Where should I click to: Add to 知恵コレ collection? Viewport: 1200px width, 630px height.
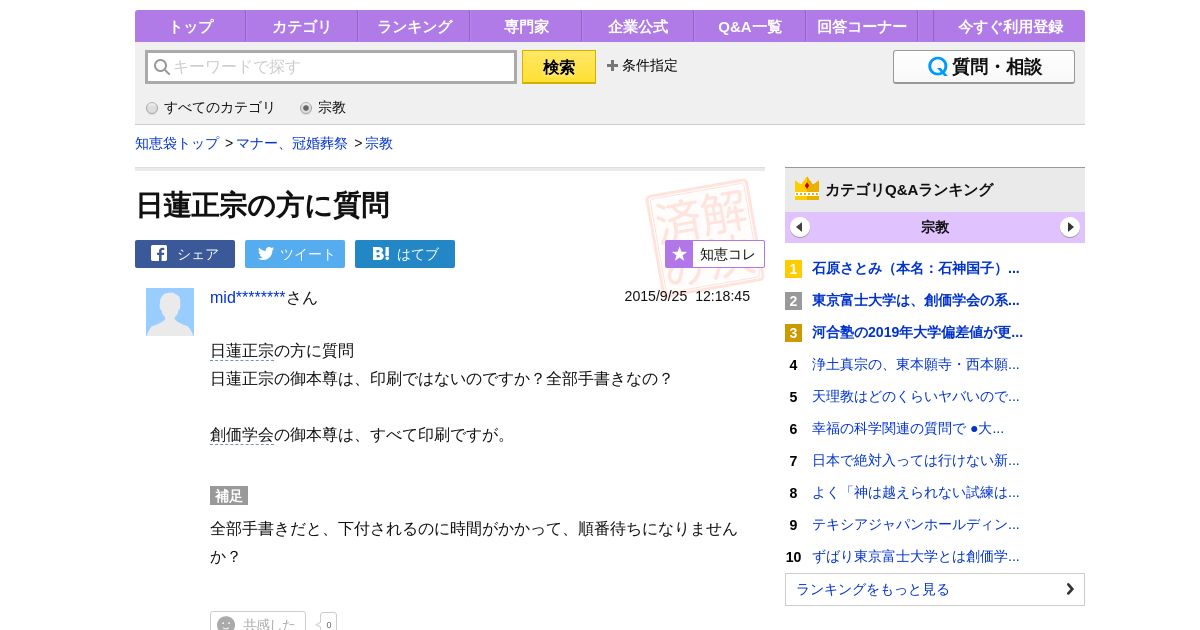(715, 254)
